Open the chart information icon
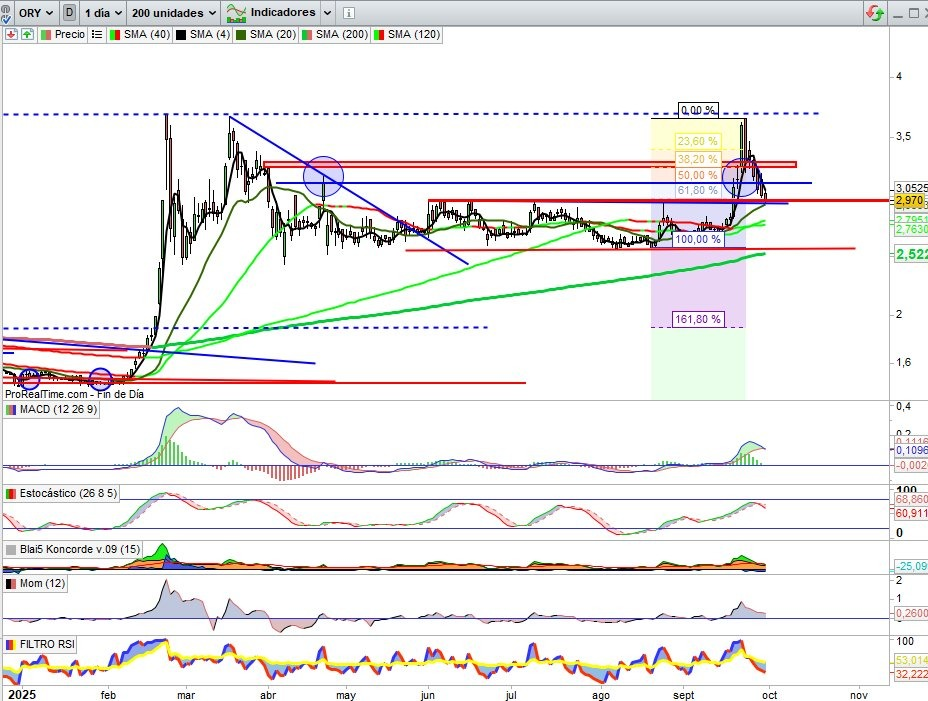The width and height of the screenshot is (928, 701). (x=347, y=13)
